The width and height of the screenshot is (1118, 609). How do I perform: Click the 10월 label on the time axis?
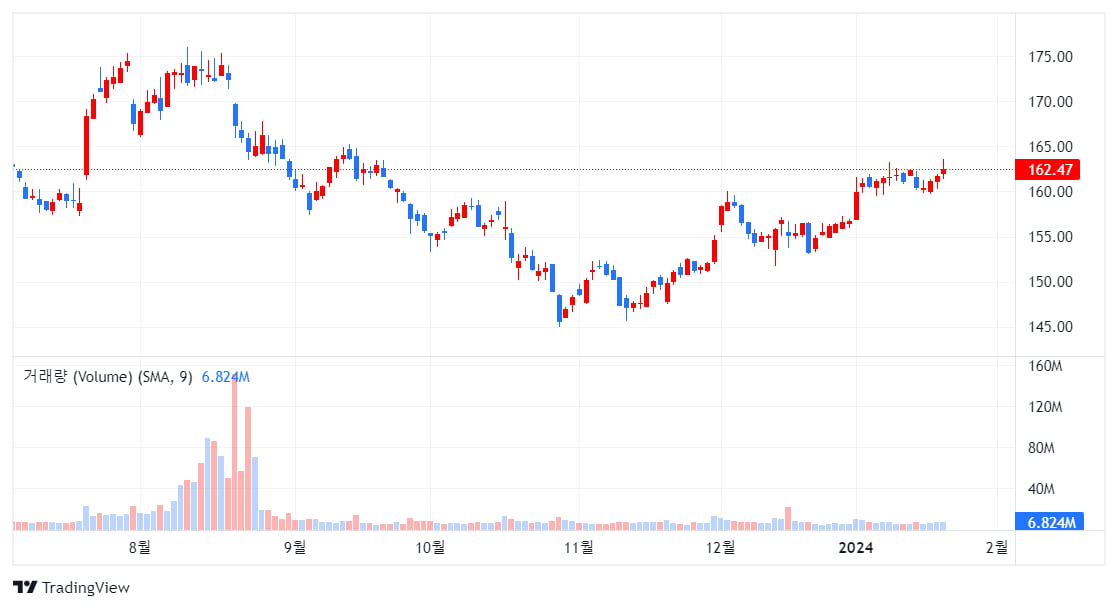(x=430, y=547)
